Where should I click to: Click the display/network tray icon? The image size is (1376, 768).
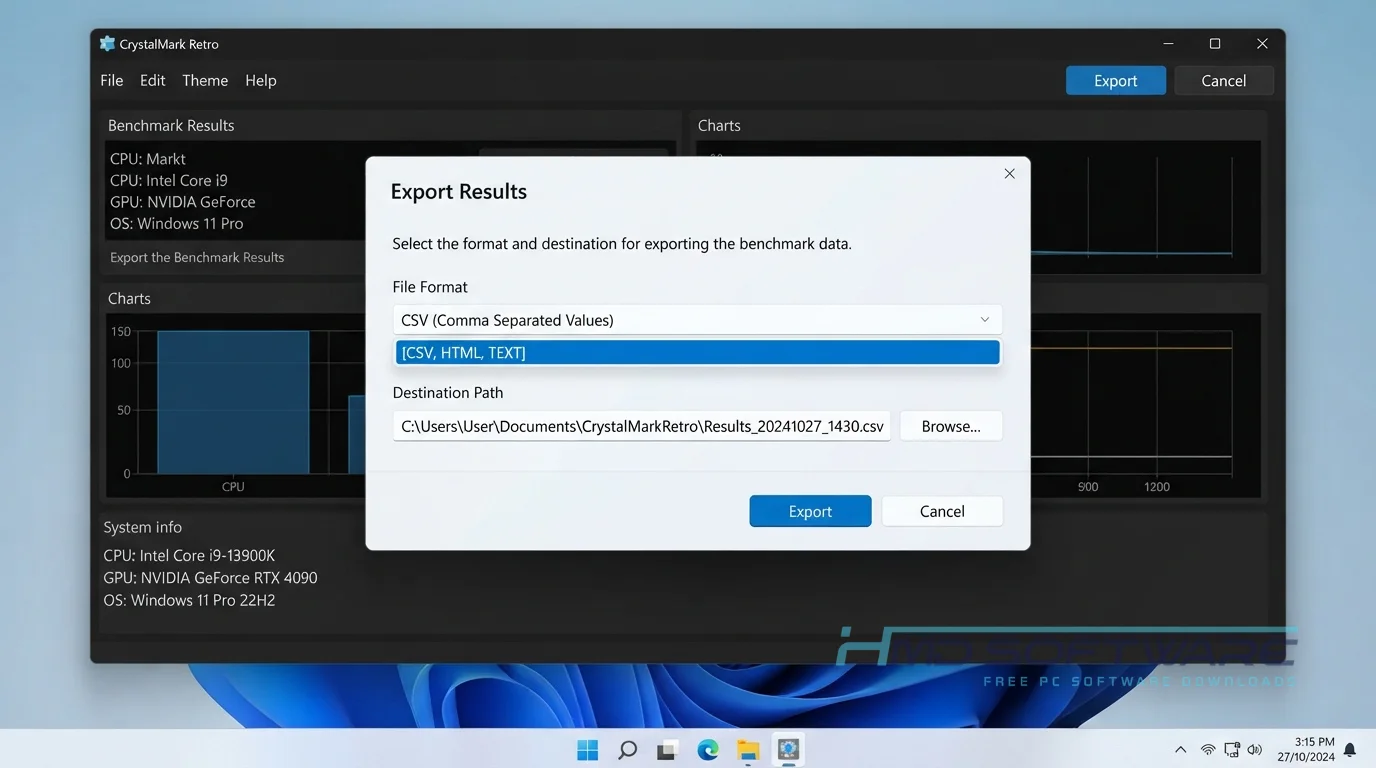[x=1232, y=750]
